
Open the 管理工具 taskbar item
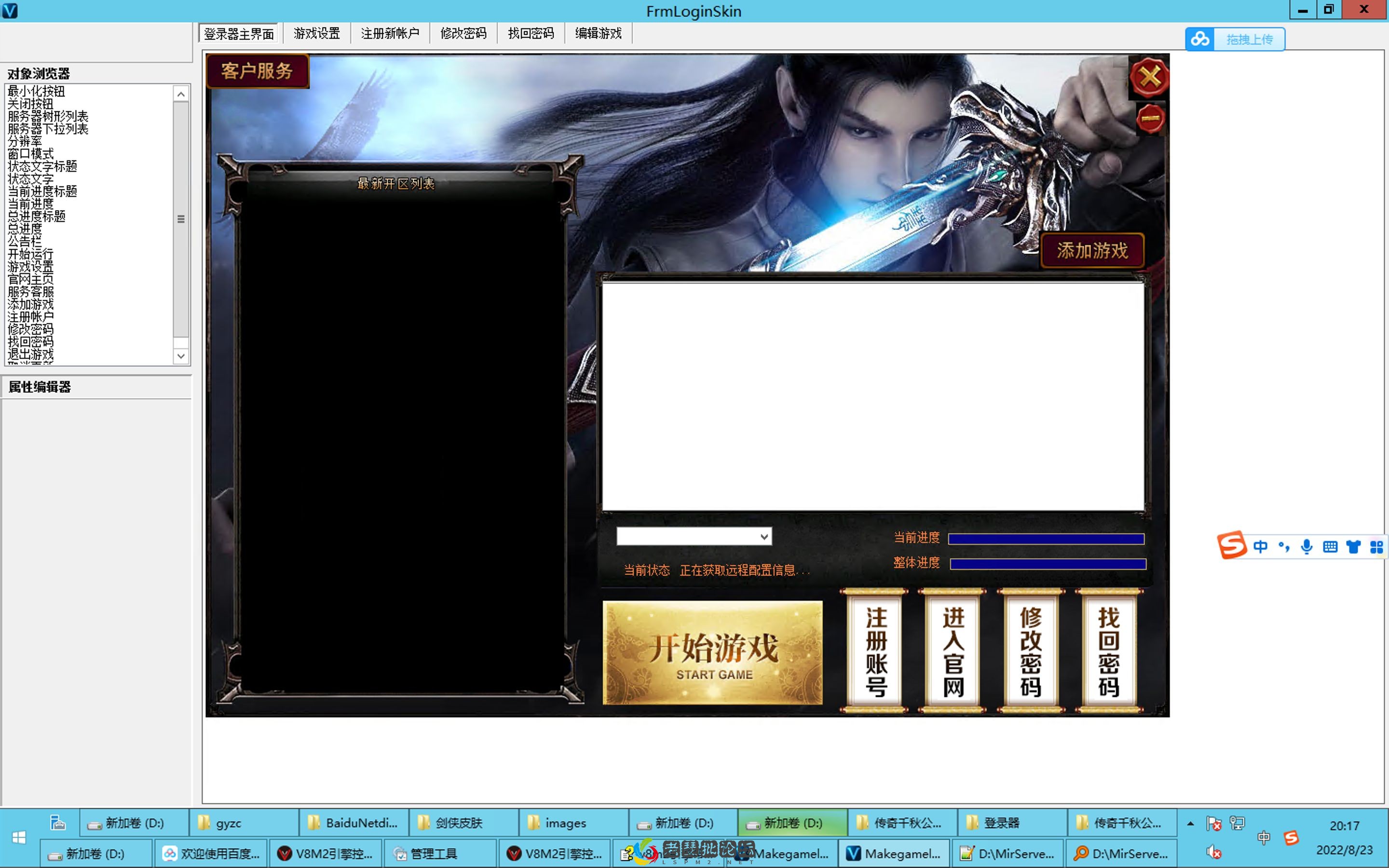pyautogui.click(x=440, y=854)
